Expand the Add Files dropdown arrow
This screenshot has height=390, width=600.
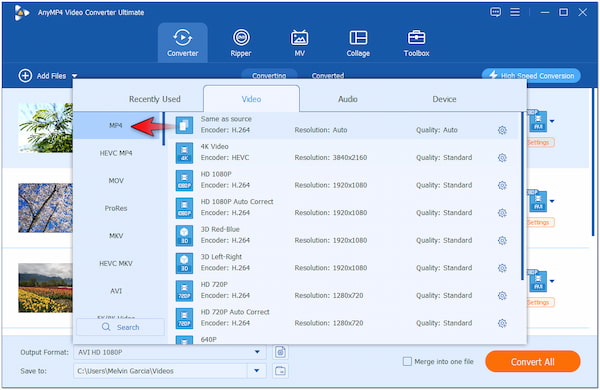click(75, 76)
